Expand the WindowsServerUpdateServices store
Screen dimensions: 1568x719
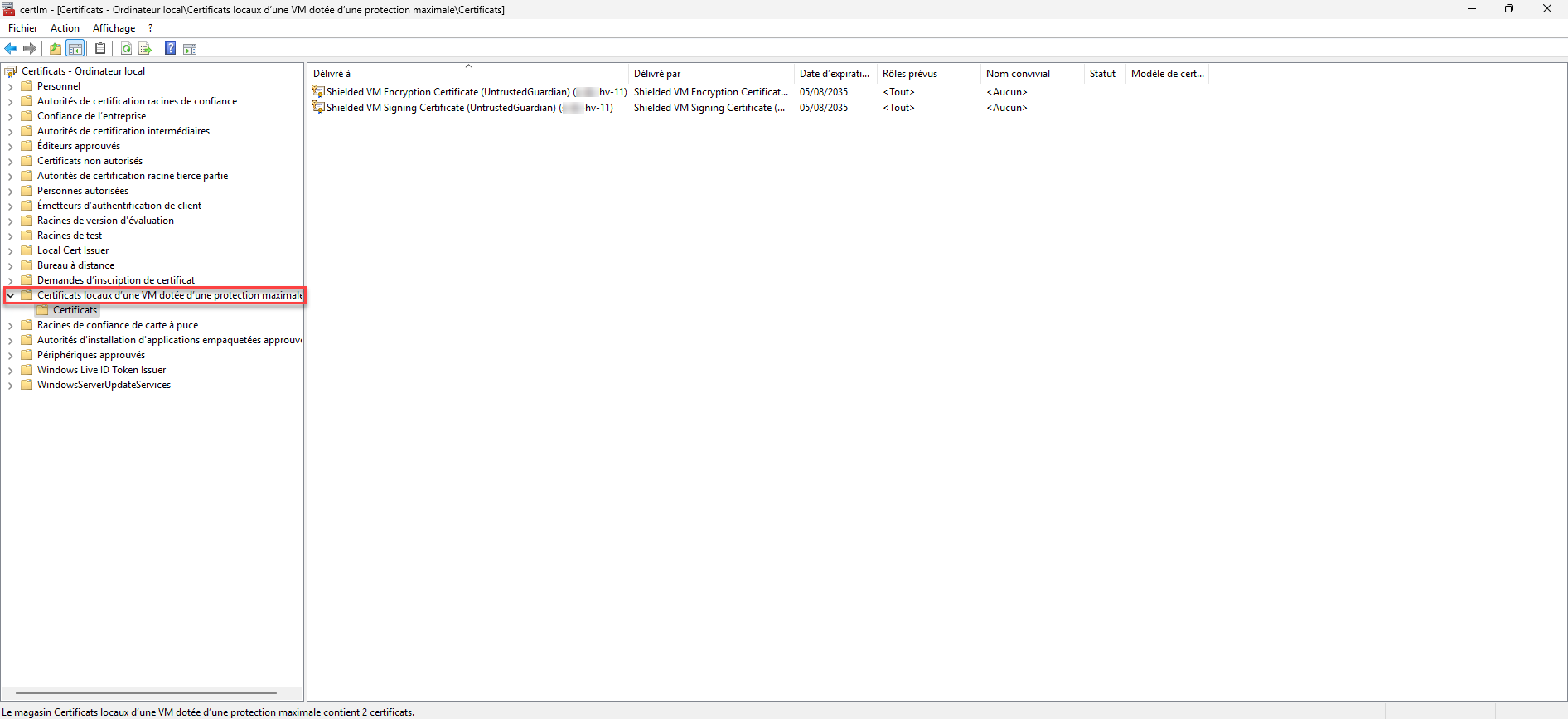10,385
